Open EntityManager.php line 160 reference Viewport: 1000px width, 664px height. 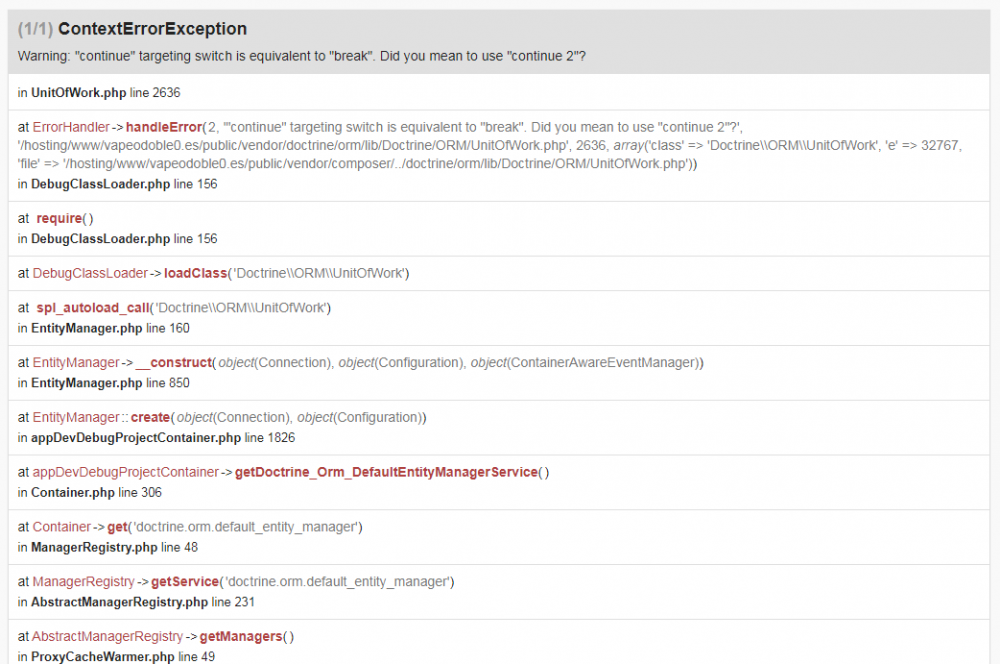pos(88,328)
